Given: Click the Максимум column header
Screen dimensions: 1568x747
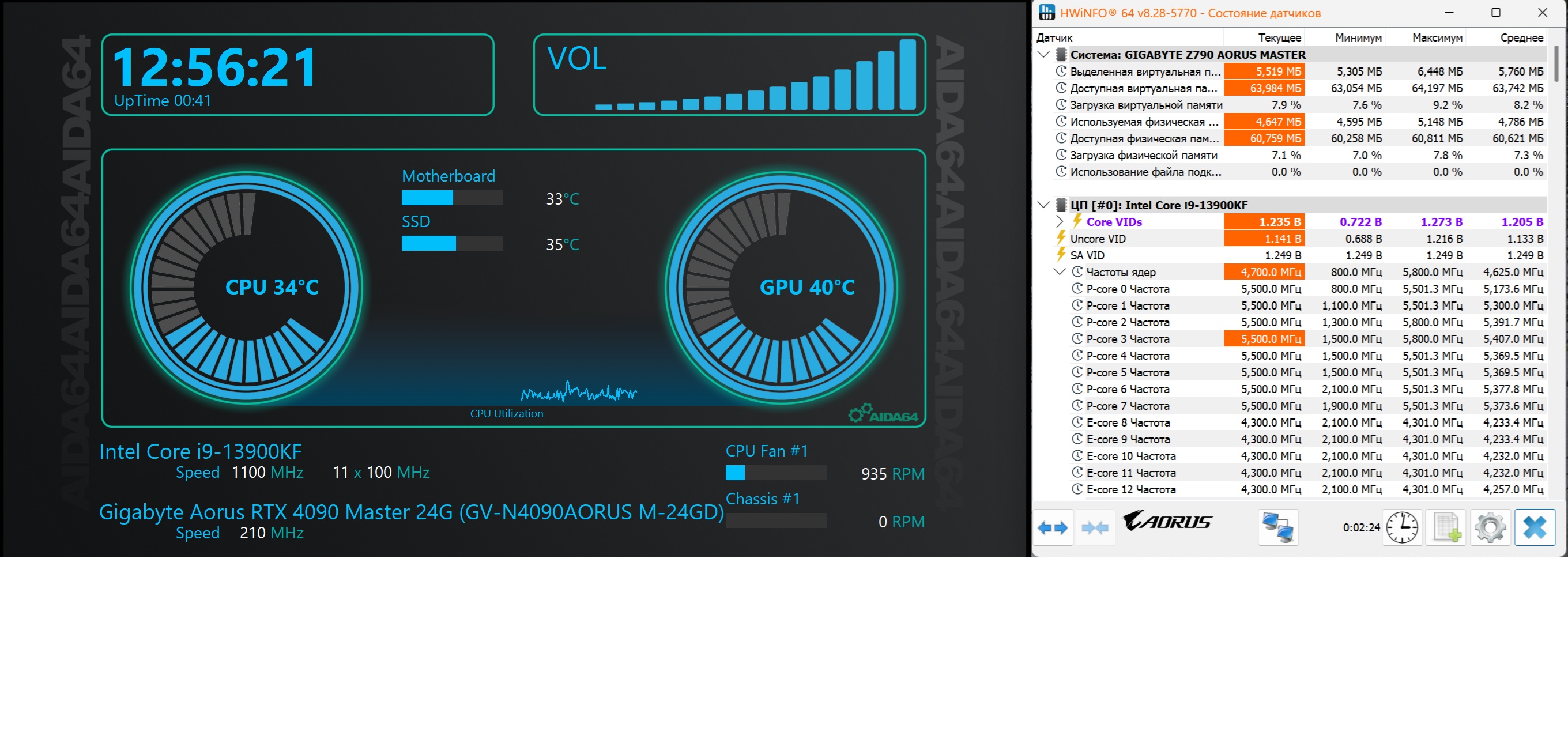Looking at the screenshot, I should [x=1437, y=37].
